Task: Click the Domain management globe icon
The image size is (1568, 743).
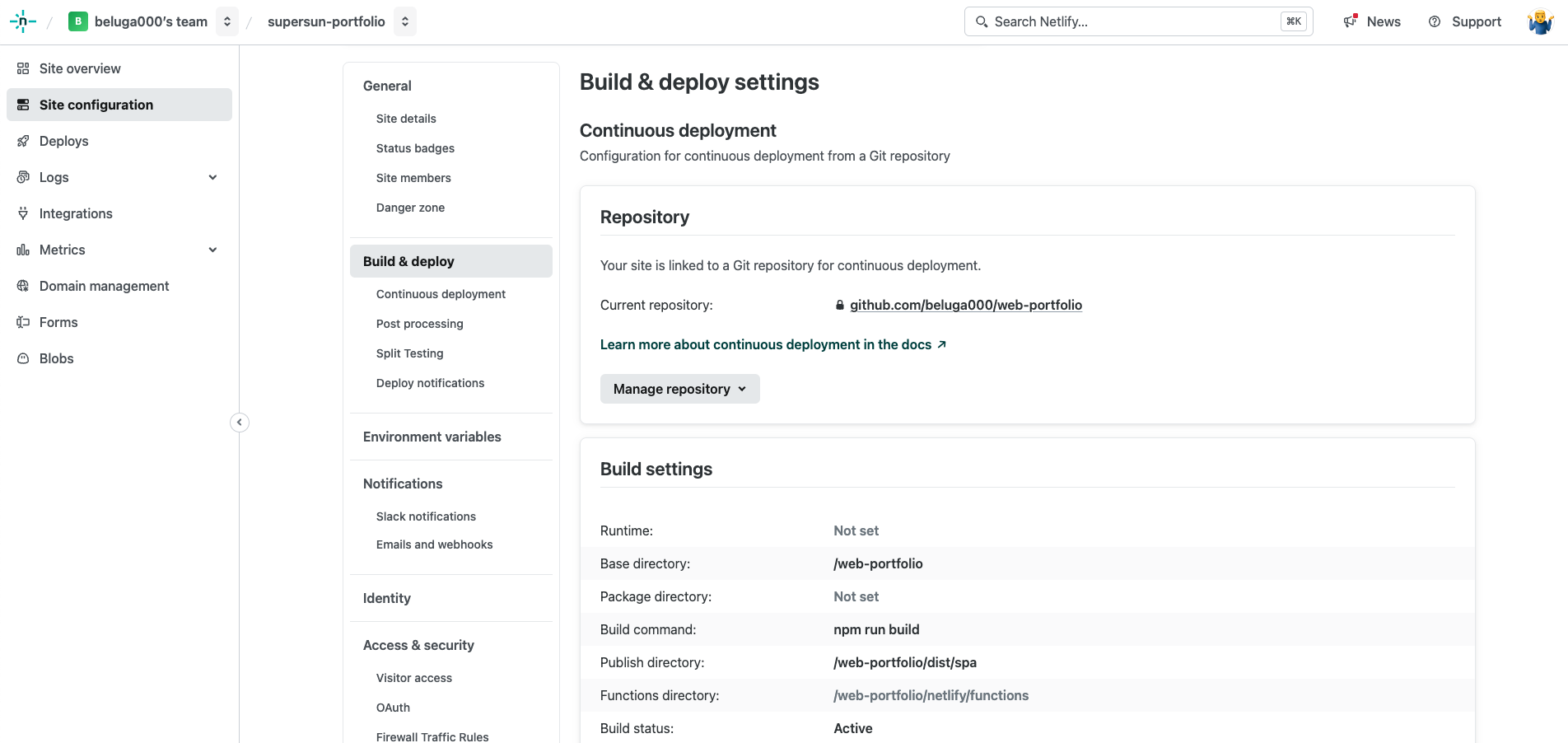Action: [x=23, y=286]
